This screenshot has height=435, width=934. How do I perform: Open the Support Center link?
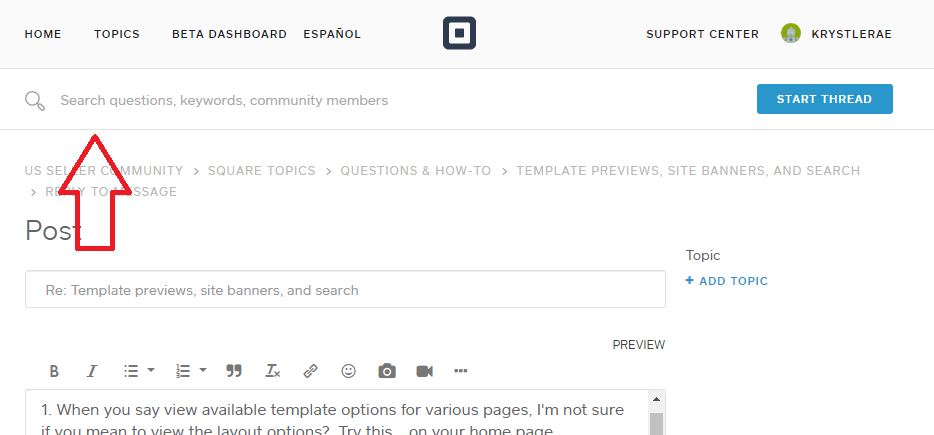[x=702, y=34]
